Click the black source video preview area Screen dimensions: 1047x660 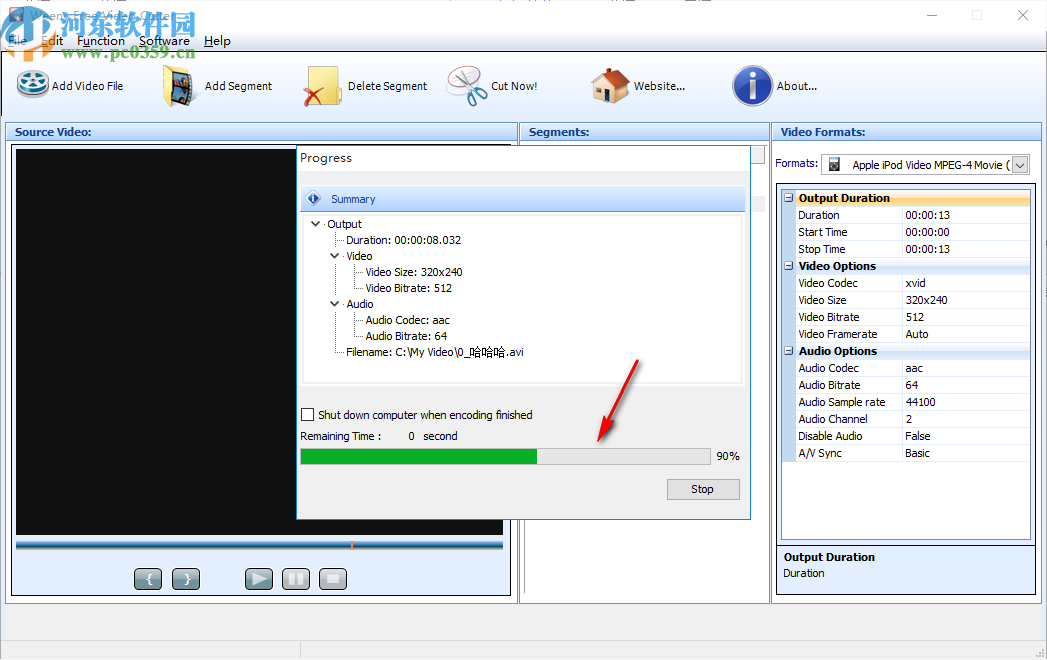click(156, 341)
